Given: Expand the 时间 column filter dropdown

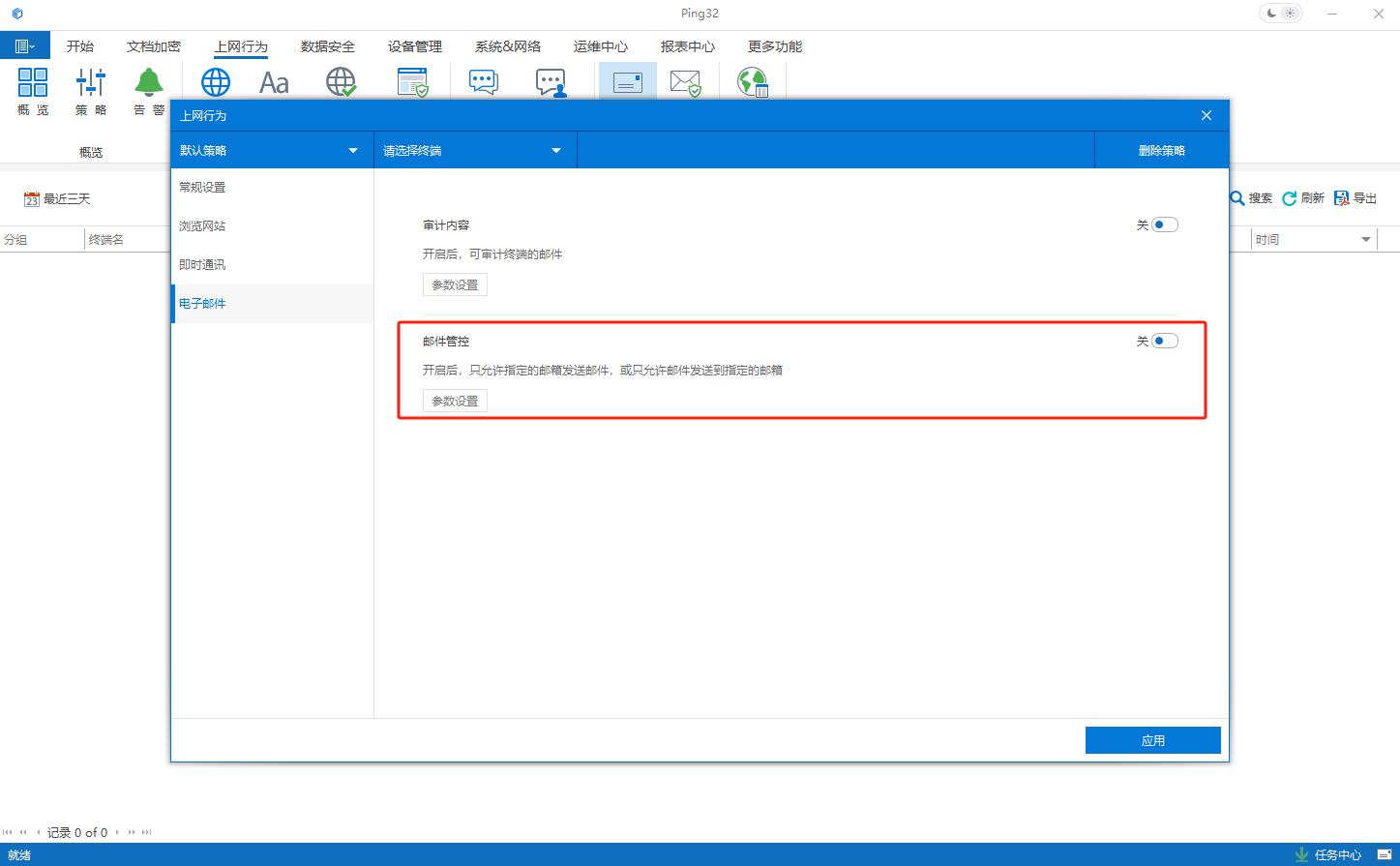Looking at the screenshot, I should click(1366, 240).
